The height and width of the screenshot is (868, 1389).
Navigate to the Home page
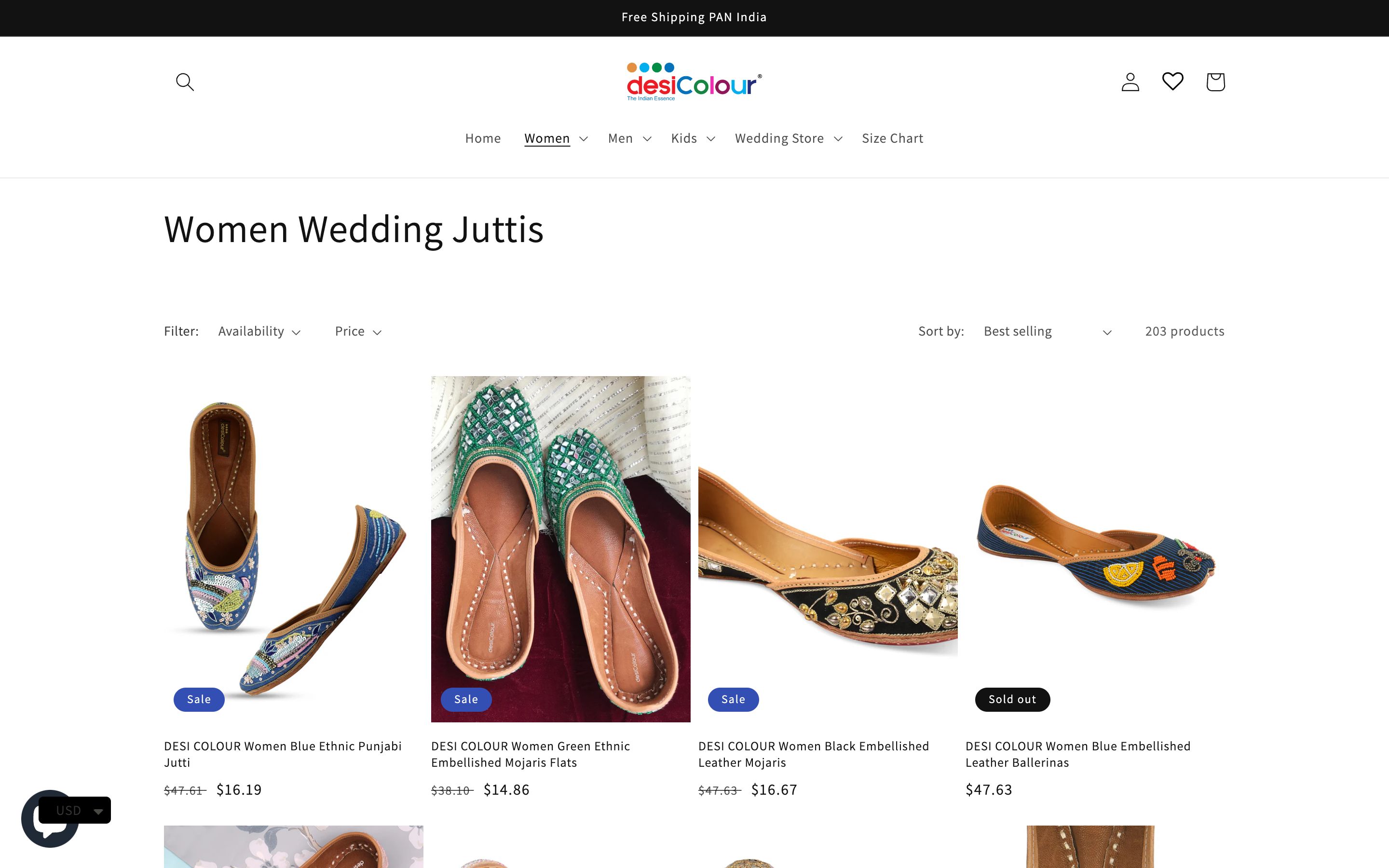pyautogui.click(x=483, y=138)
